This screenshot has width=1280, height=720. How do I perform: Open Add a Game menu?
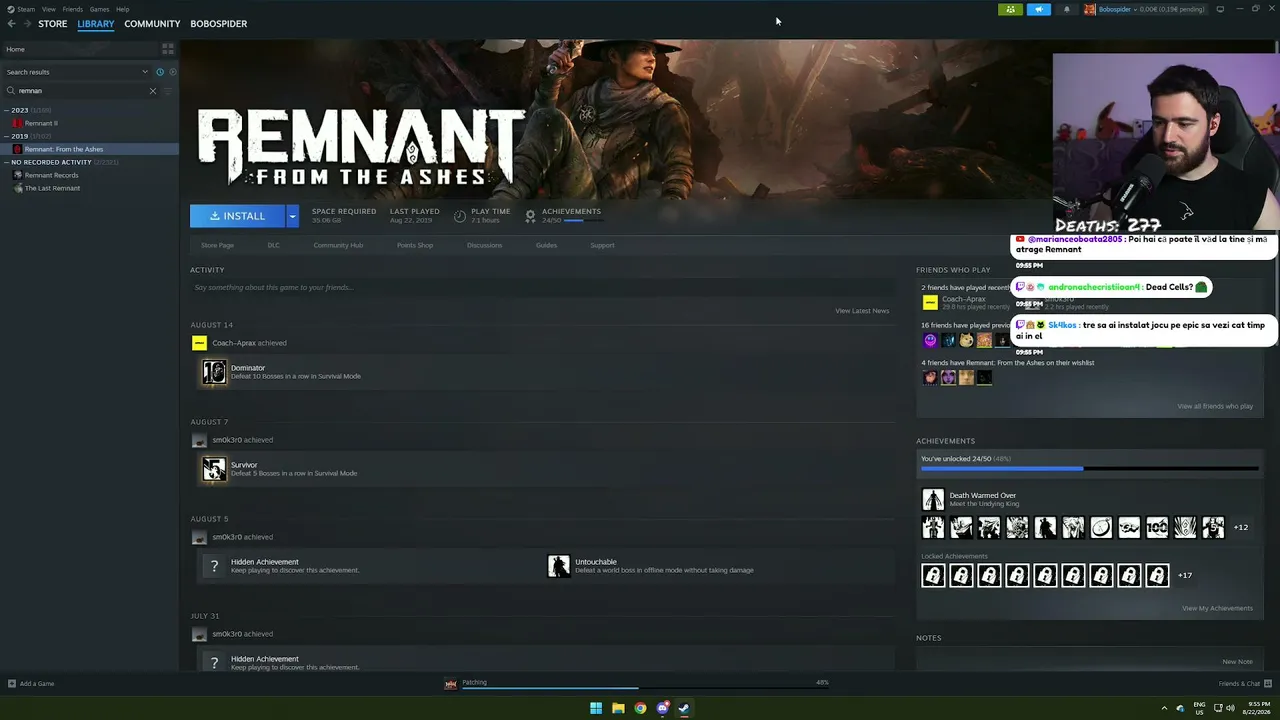(31, 684)
